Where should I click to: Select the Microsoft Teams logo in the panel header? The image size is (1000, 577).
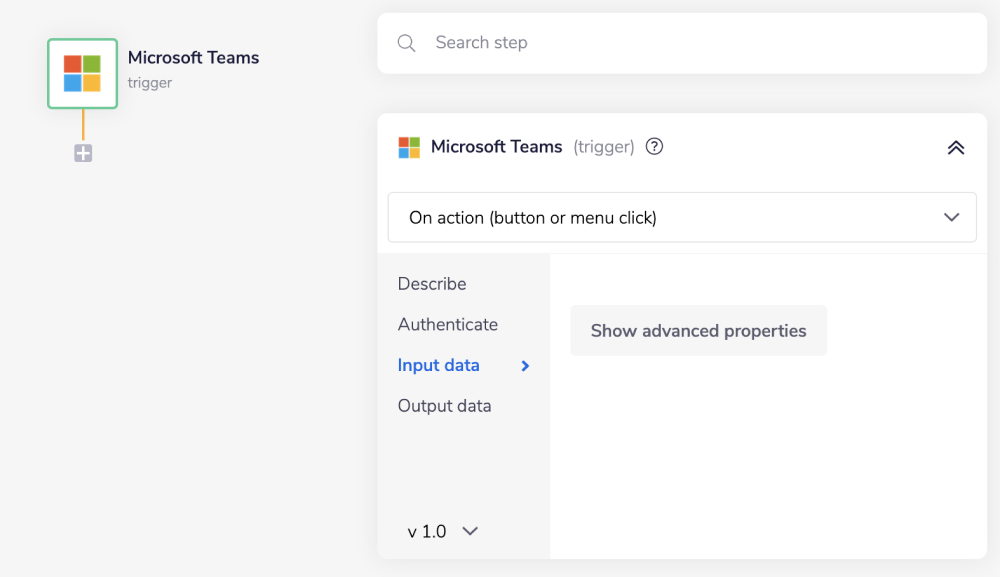coord(409,146)
